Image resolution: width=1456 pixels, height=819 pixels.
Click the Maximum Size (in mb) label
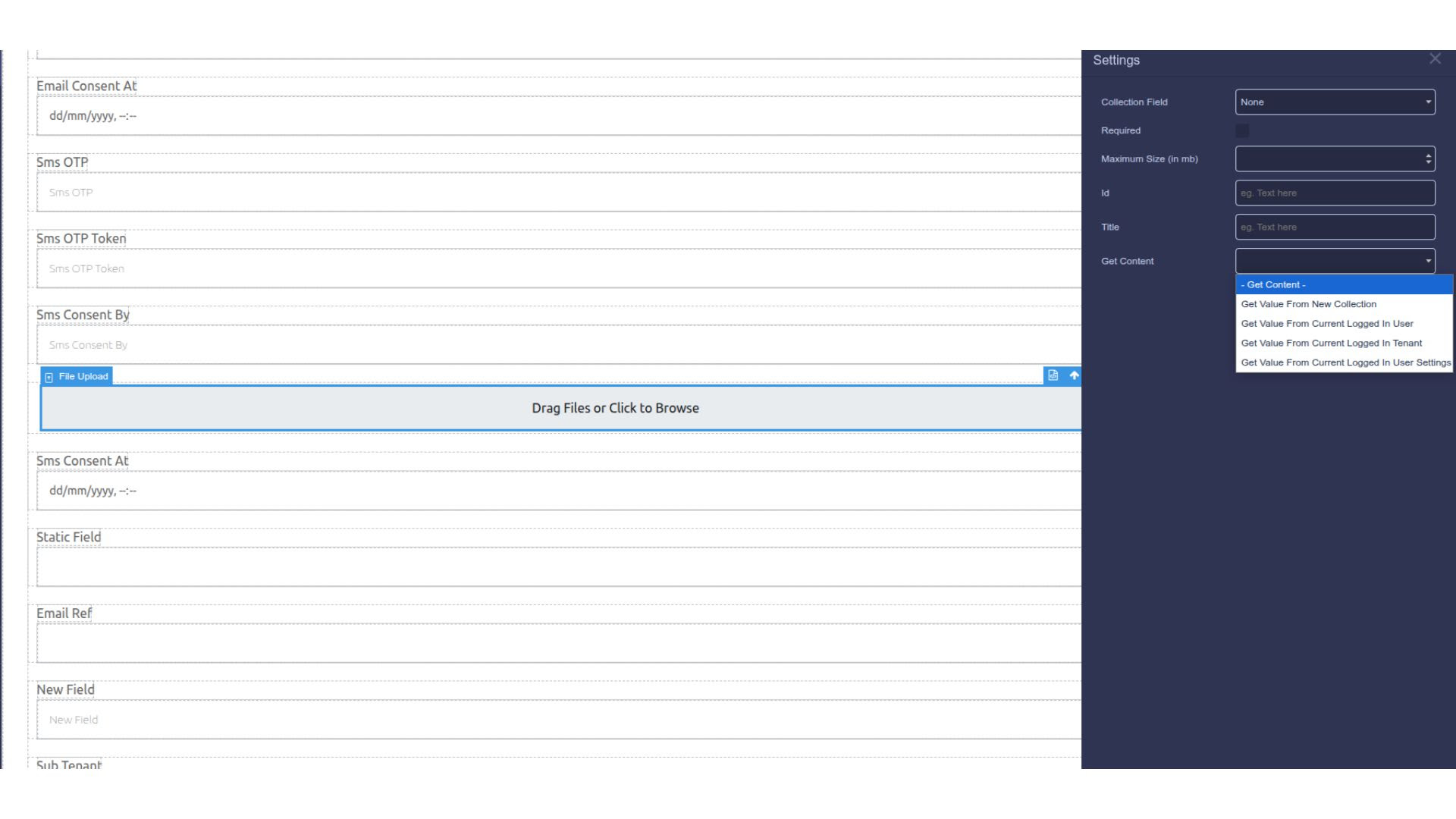[1150, 158]
